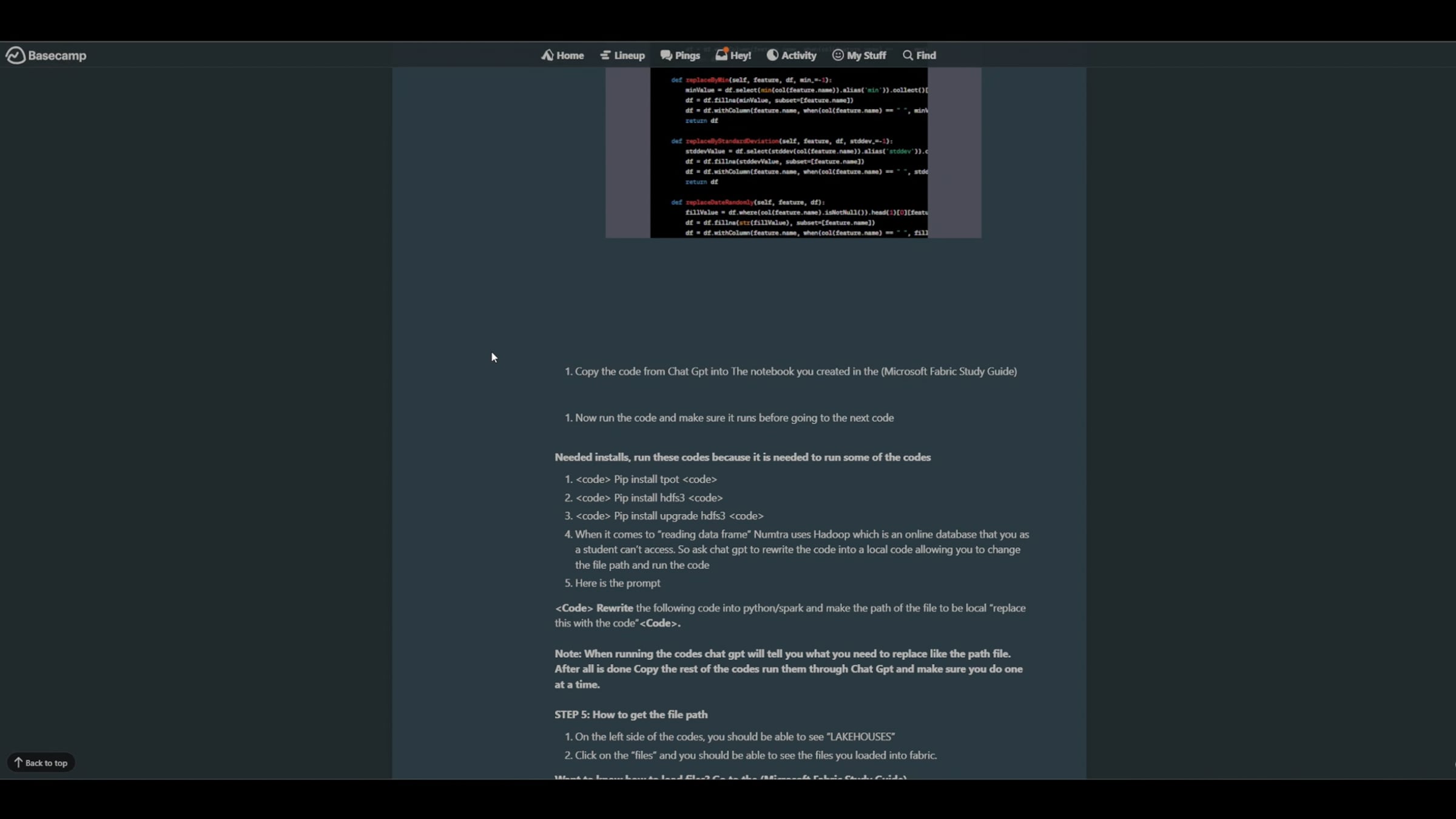Open the code screenshot image

coord(793,152)
